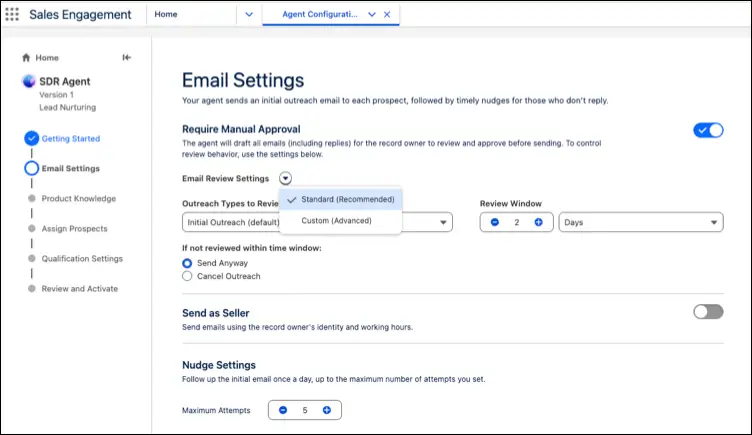Viewport: 752px width, 435px height.
Task: Increase Maximum Attempts with plus
Action: pyautogui.click(x=327, y=410)
